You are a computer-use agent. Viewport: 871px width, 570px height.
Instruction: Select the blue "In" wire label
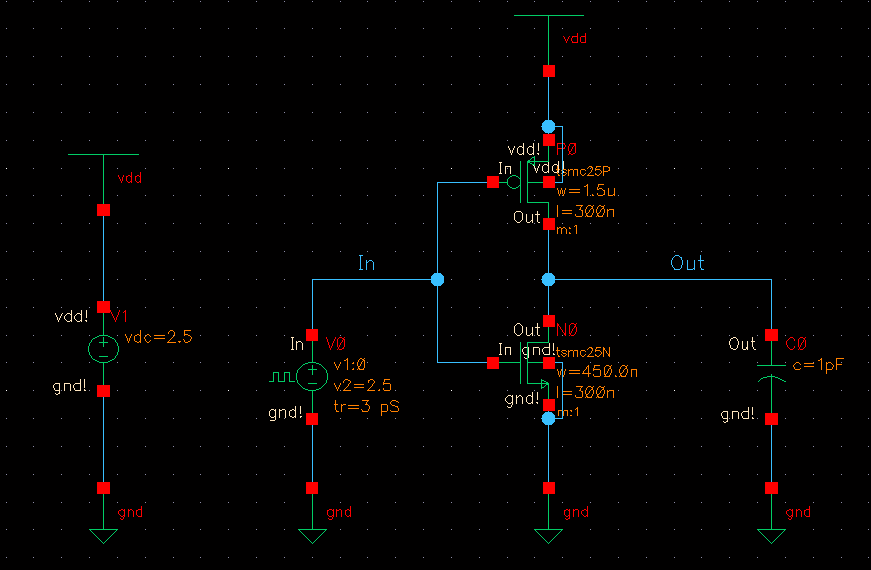point(366,263)
